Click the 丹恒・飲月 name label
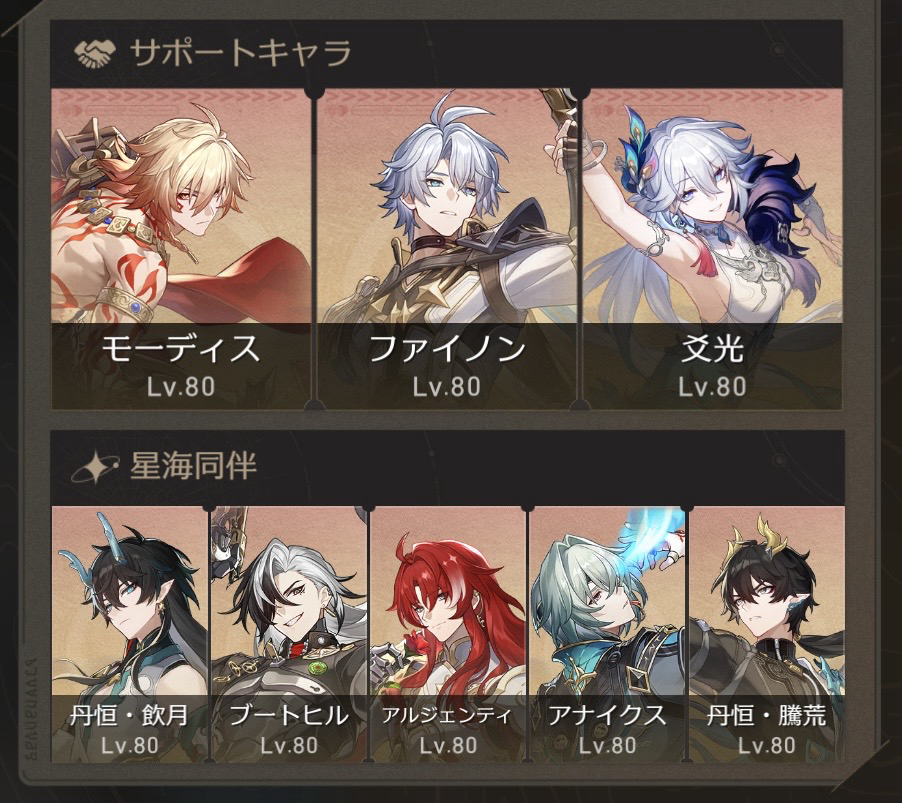This screenshot has width=902, height=803. [x=129, y=716]
